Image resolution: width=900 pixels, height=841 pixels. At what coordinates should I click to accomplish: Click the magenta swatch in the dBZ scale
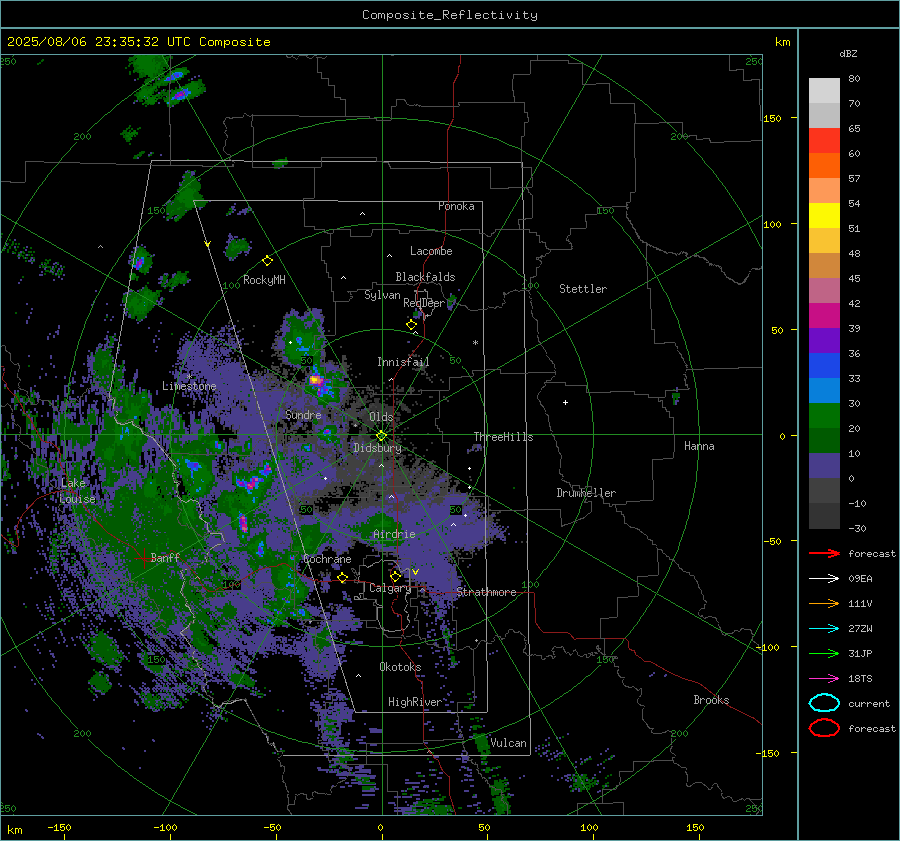(824, 316)
